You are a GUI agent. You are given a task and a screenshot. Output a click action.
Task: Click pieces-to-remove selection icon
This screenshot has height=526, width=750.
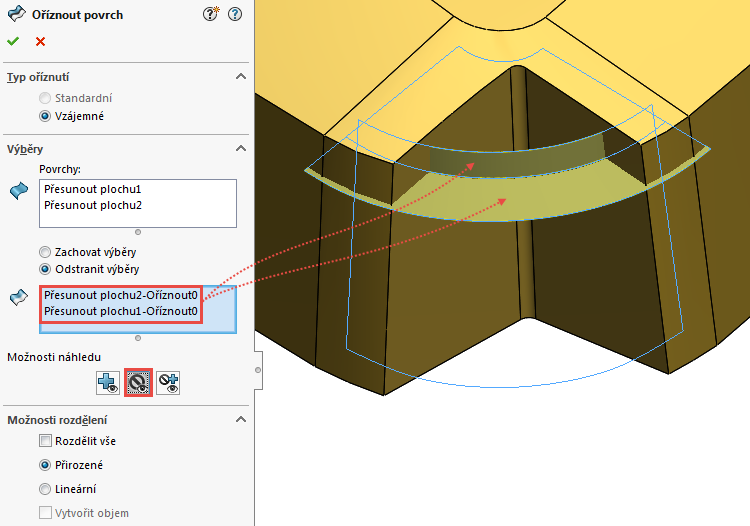19,297
